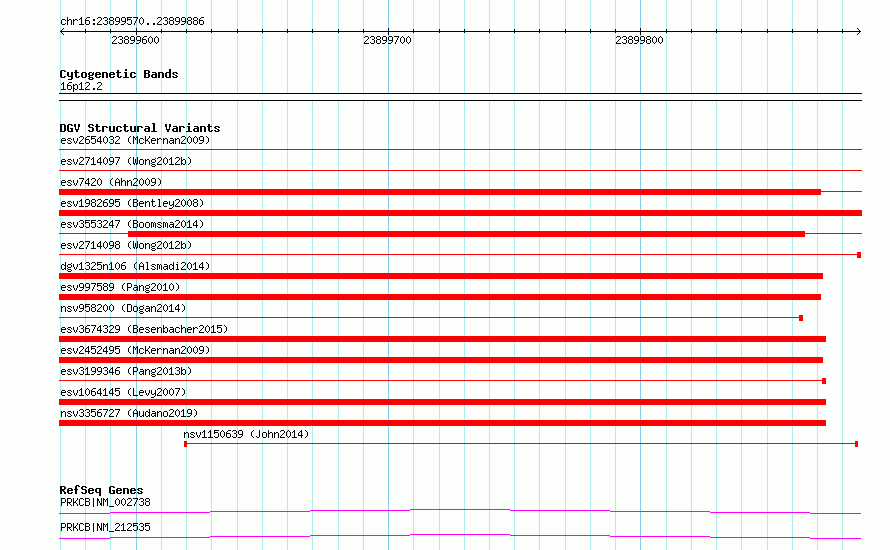This screenshot has width=890, height=550.
Task: Click the esv997589 (Pang2010) label
Action: tap(120, 287)
